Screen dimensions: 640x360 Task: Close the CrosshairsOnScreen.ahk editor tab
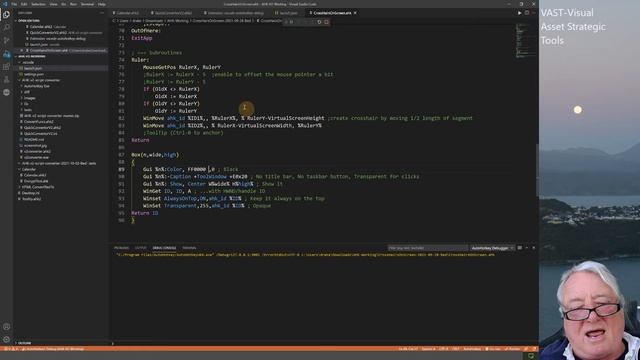355,13
